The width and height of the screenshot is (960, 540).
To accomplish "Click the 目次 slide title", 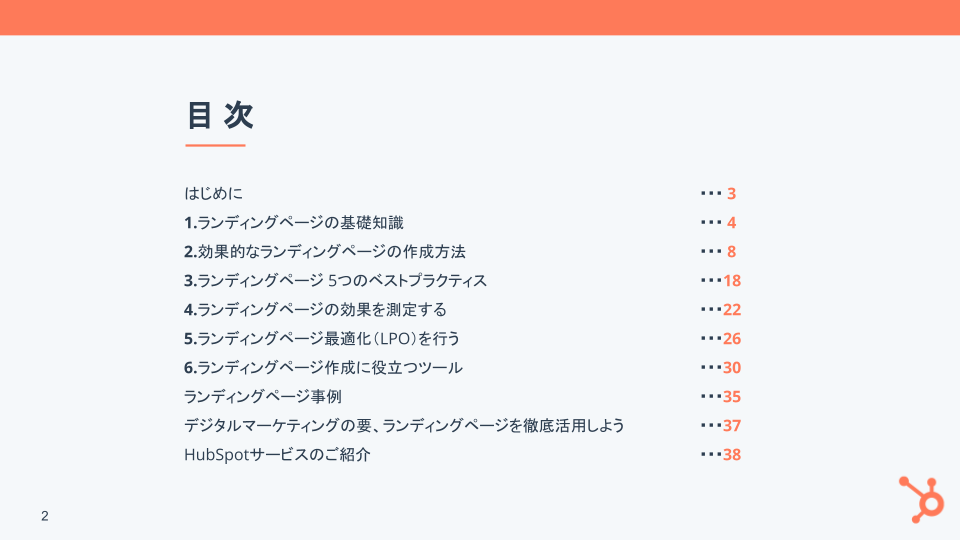I will pyautogui.click(x=220, y=116).
